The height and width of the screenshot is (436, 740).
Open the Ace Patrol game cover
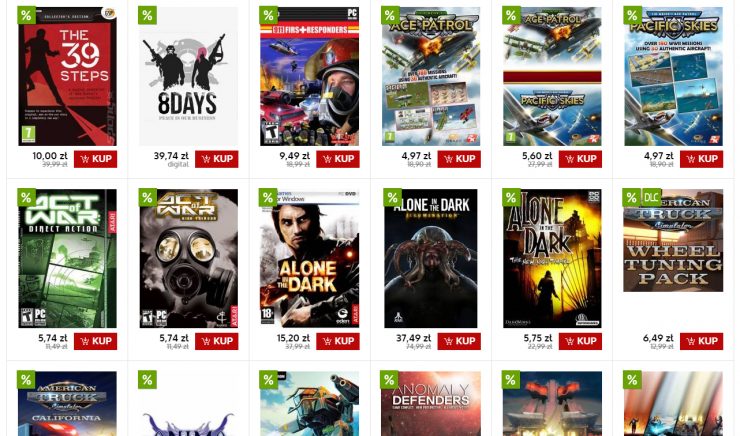coord(431,76)
